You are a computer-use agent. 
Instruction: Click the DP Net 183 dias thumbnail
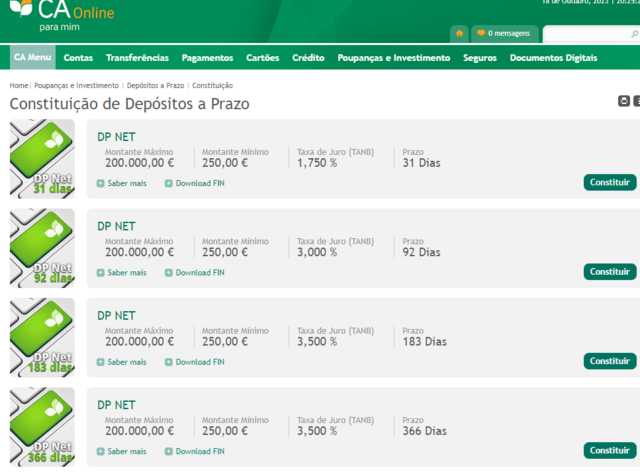[x=42, y=338]
